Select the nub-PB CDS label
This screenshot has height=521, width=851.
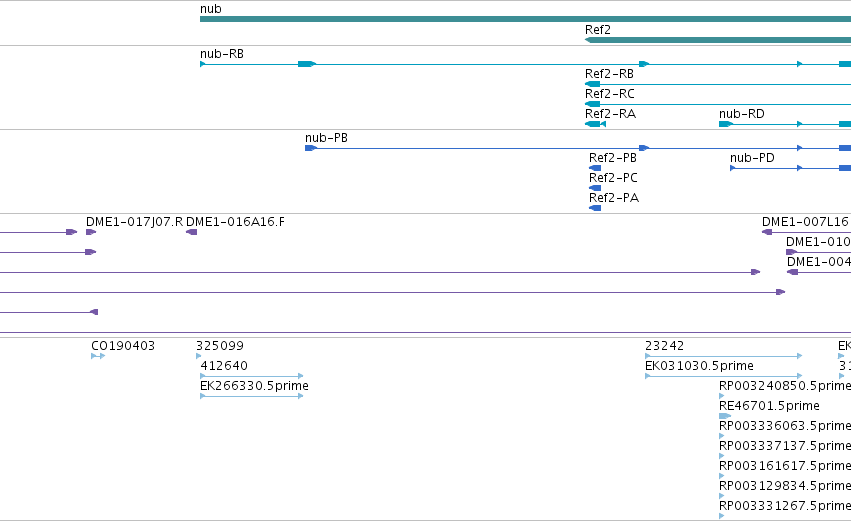point(326,138)
